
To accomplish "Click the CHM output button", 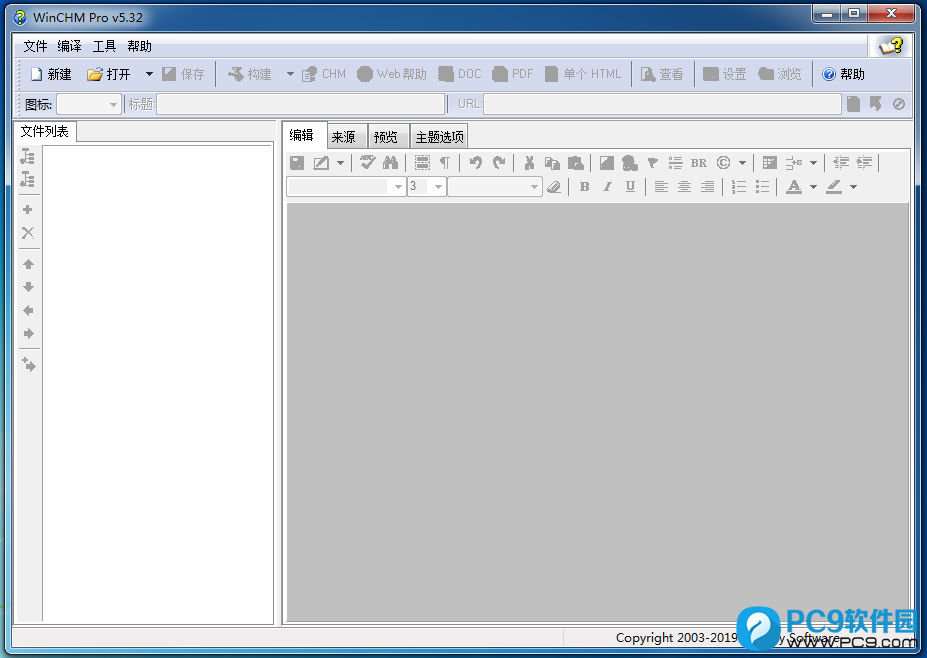I will 323,74.
